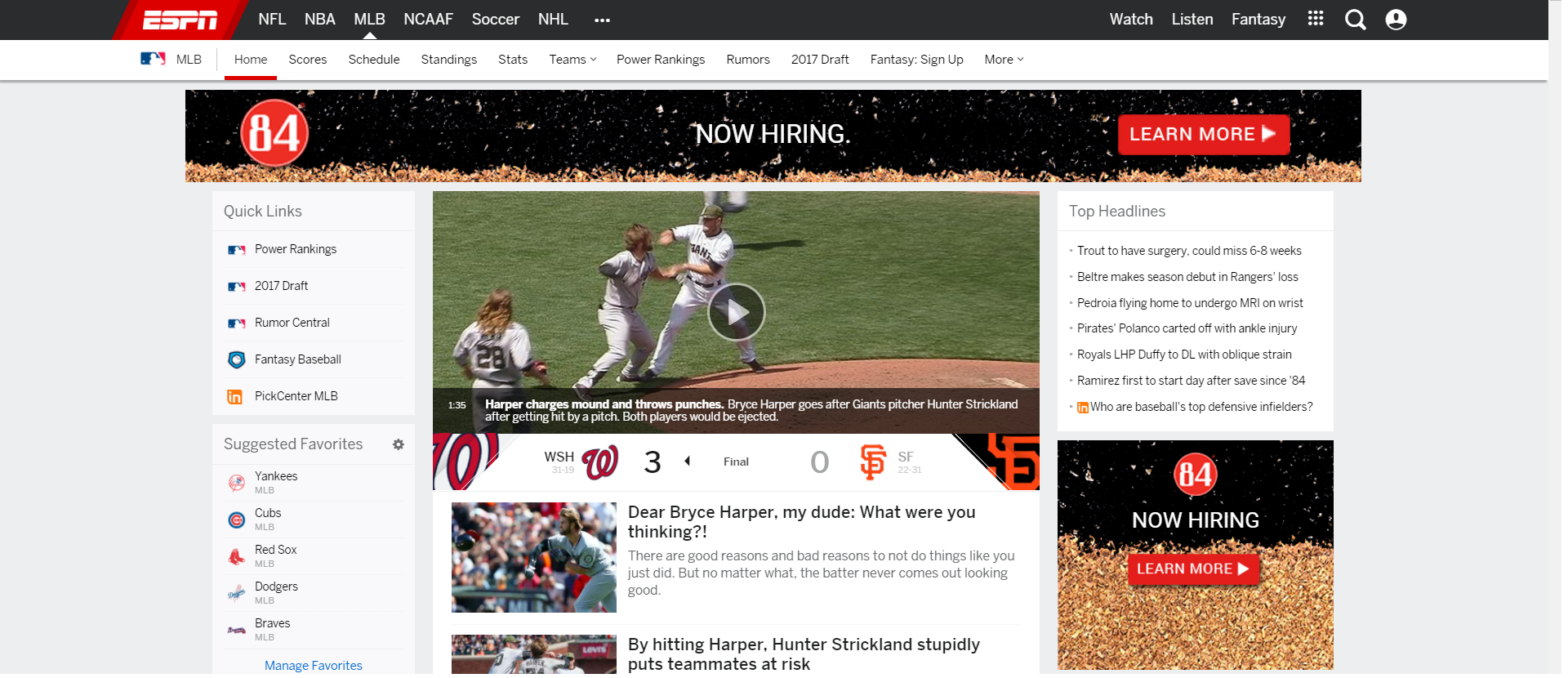
Task: Click 'Who are baseball's top defensive infielders?' headline
Action: click(1201, 407)
